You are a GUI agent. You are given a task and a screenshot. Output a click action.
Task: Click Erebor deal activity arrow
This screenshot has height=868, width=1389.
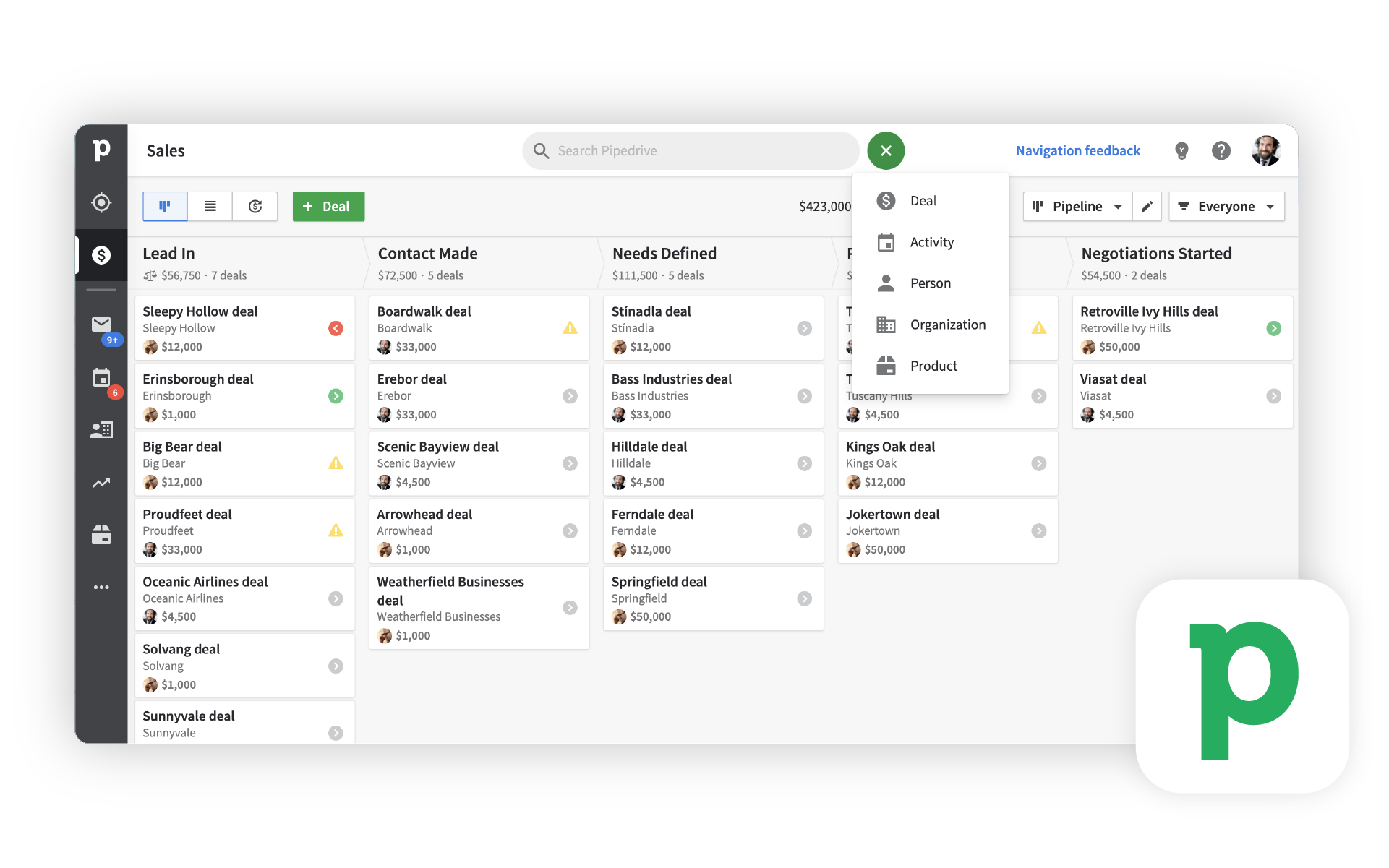click(570, 396)
